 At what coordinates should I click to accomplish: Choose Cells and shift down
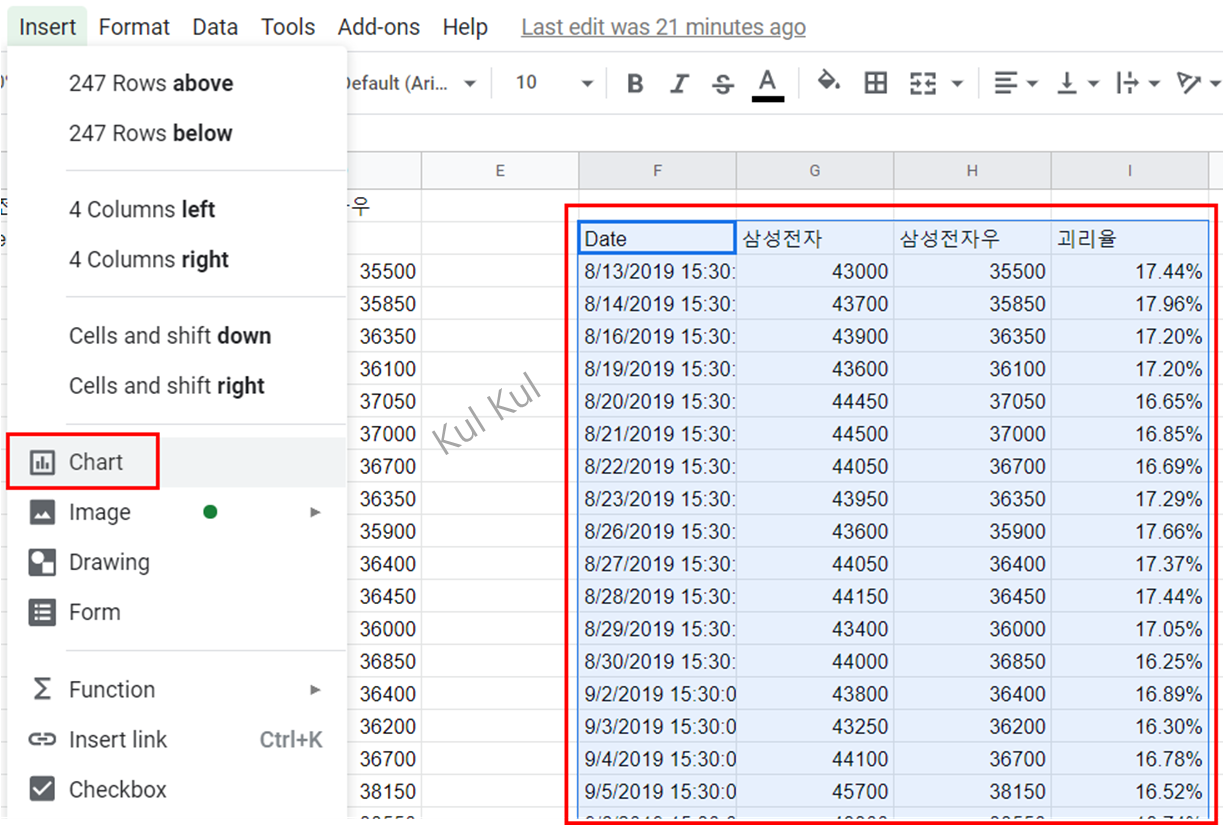click(x=176, y=335)
